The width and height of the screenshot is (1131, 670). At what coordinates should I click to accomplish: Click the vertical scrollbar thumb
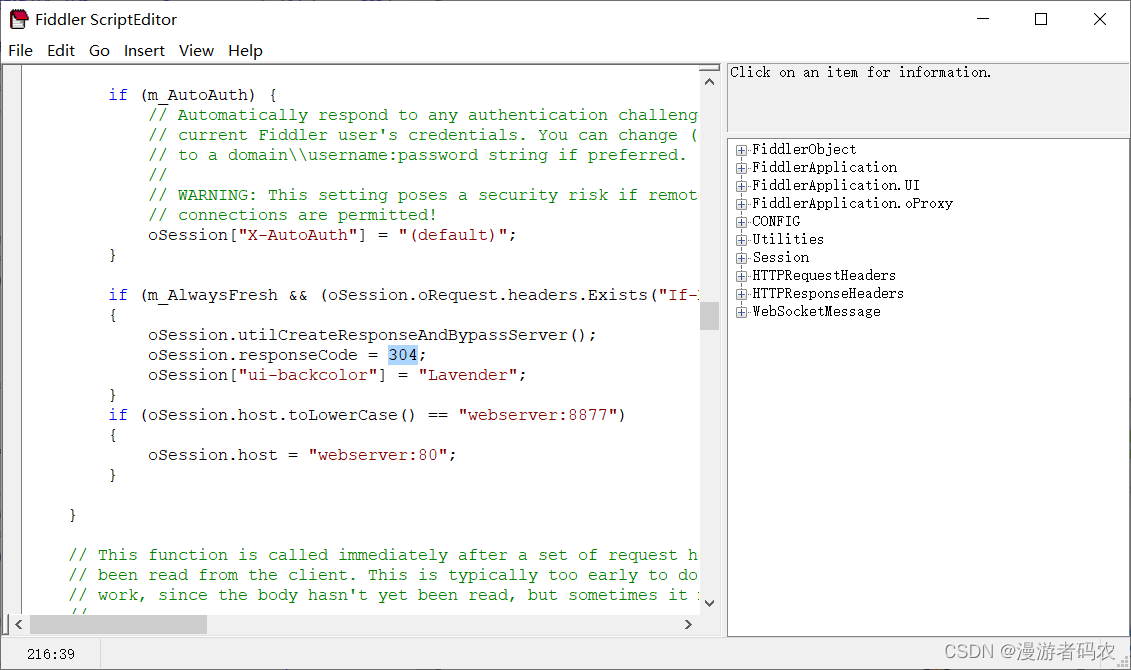pos(709,316)
